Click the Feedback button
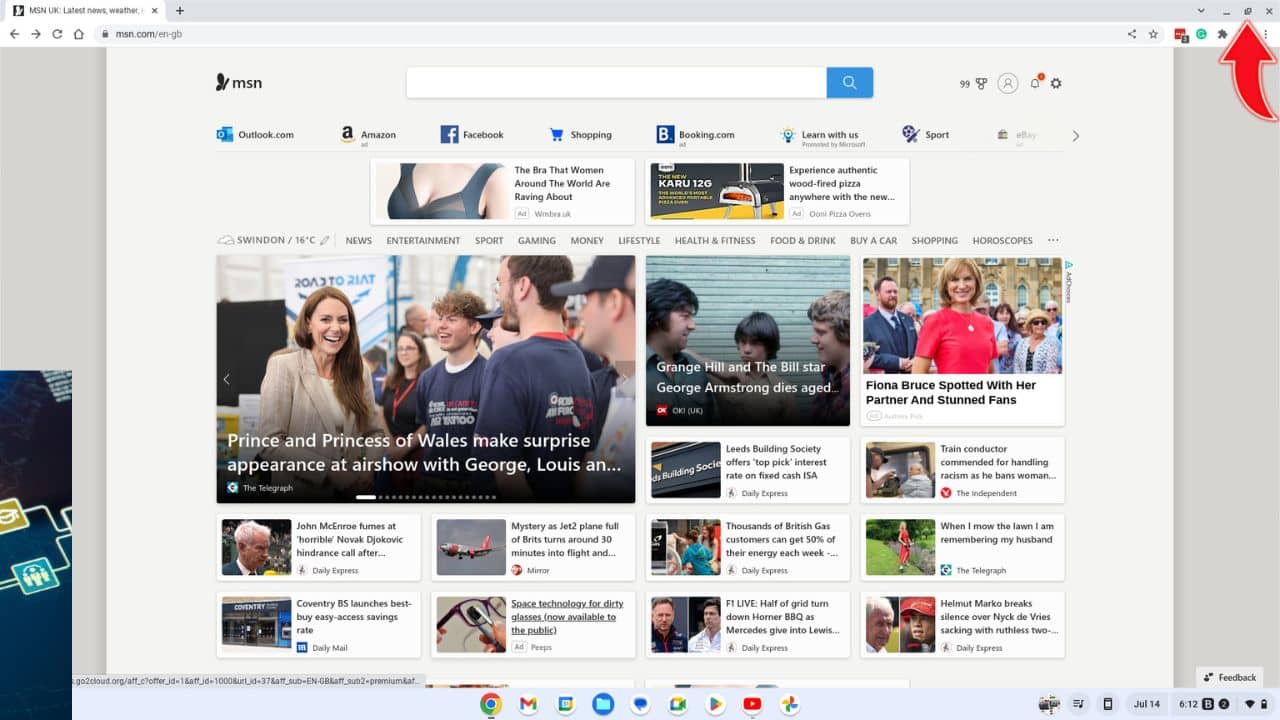Screen dimensions: 1280x720 click(x=1230, y=677)
